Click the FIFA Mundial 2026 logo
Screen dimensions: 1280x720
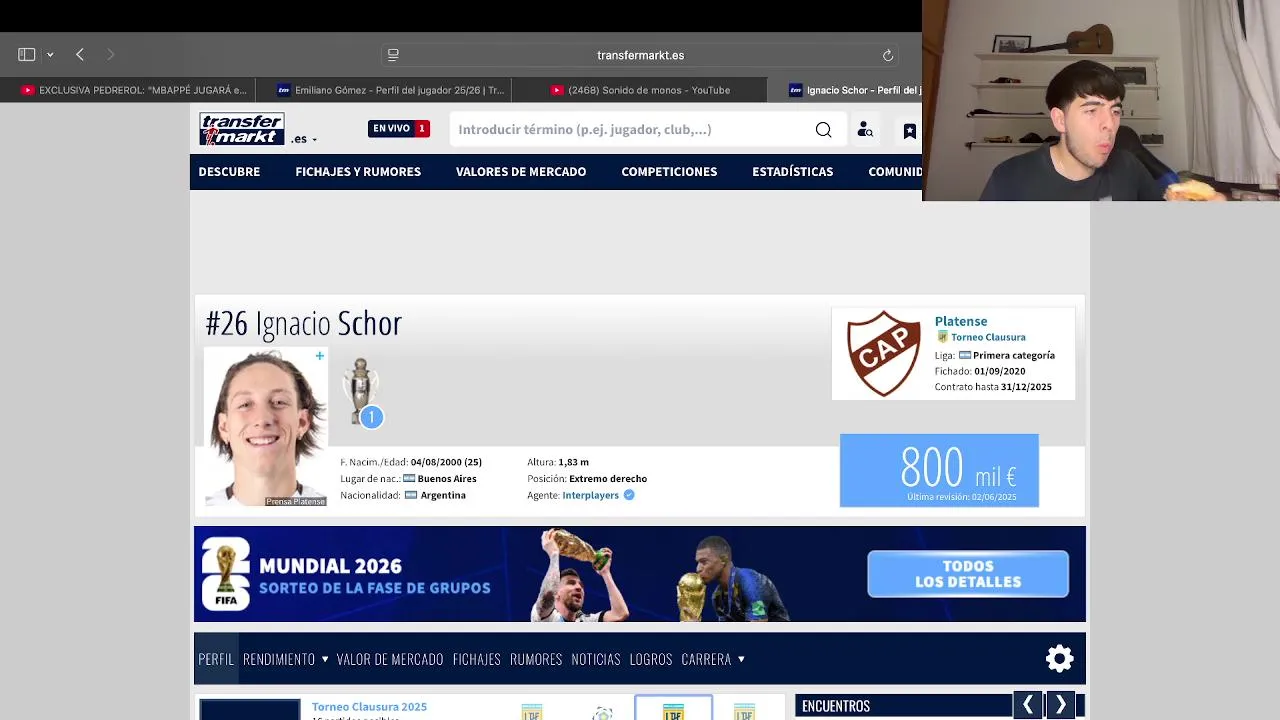(x=226, y=573)
